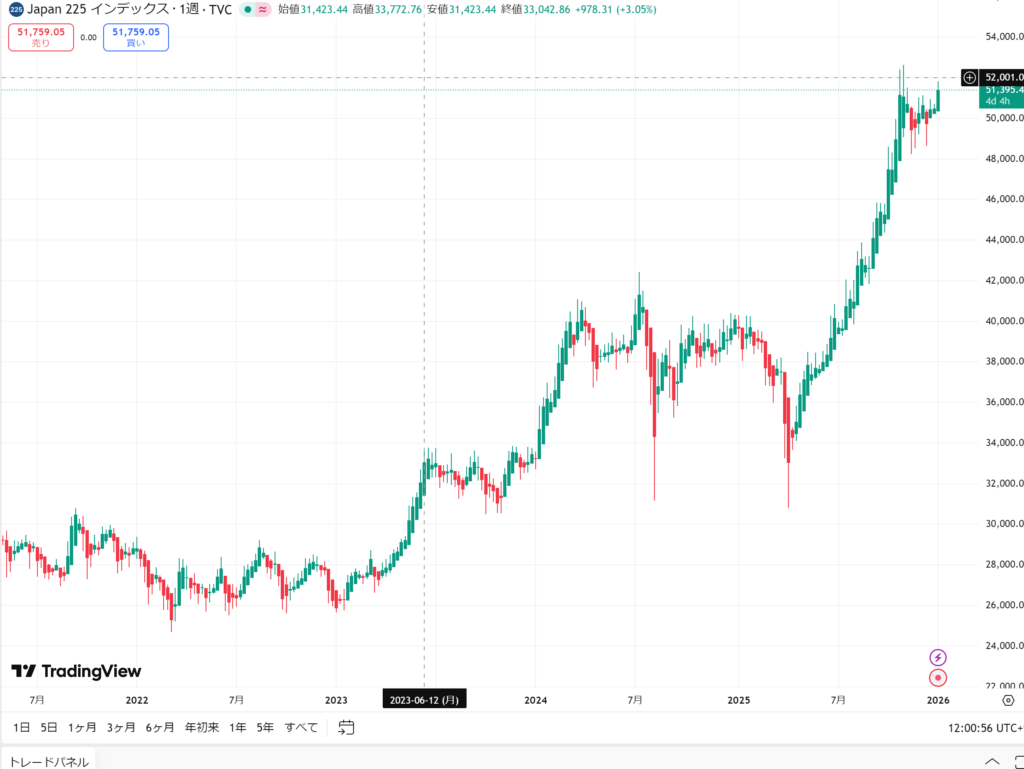Click the TradingView logo on the chart
1024x769 pixels.
point(77,671)
